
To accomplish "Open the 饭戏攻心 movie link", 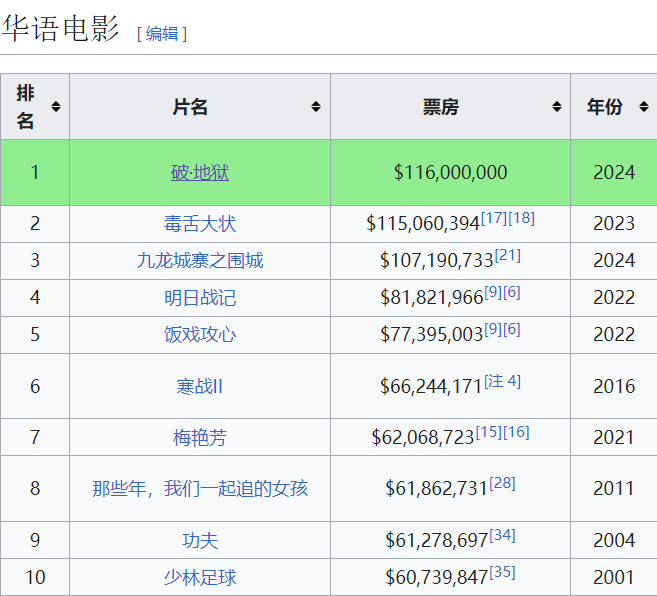I will [200, 334].
